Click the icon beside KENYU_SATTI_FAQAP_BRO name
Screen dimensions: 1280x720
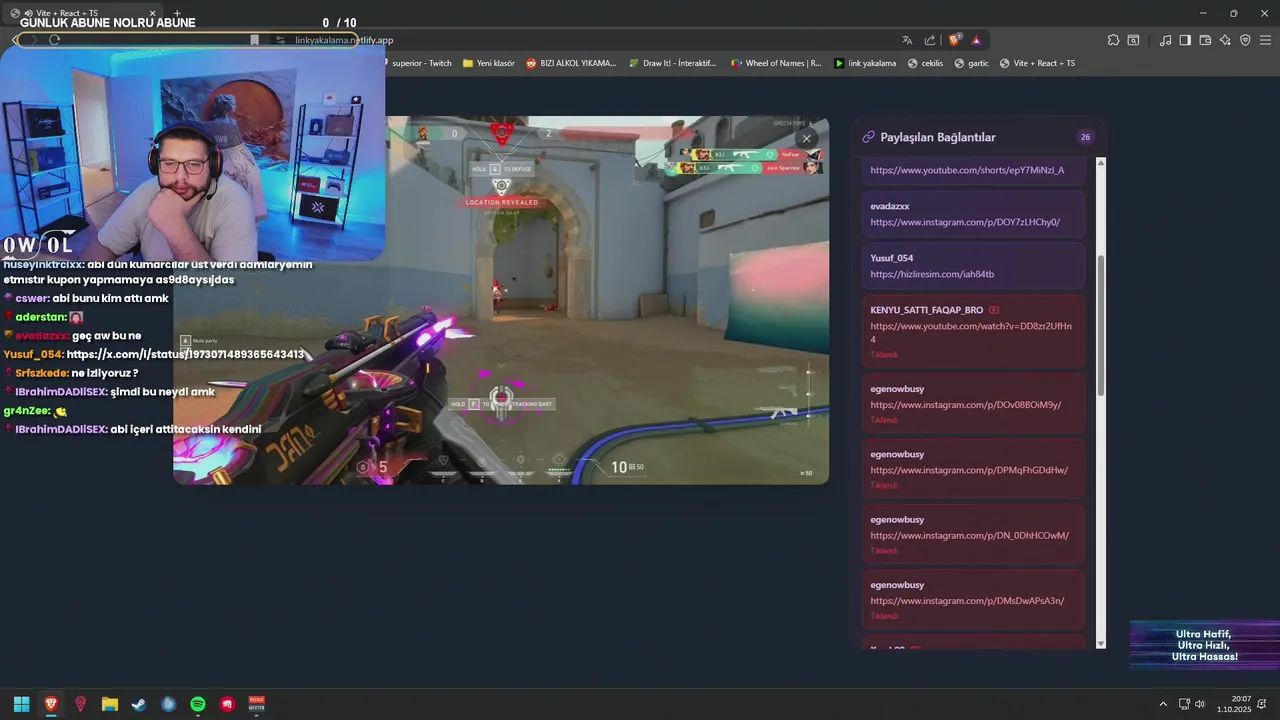pyautogui.click(x=994, y=310)
